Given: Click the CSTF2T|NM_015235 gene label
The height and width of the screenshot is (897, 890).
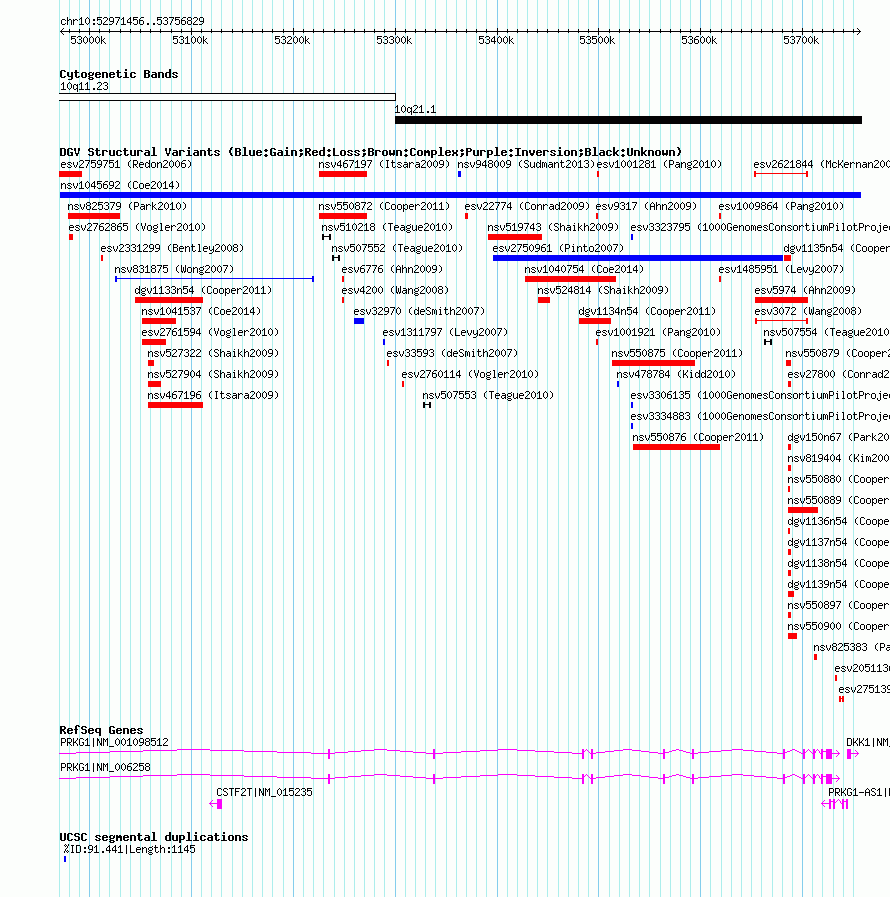Looking at the screenshot, I should point(264,792).
